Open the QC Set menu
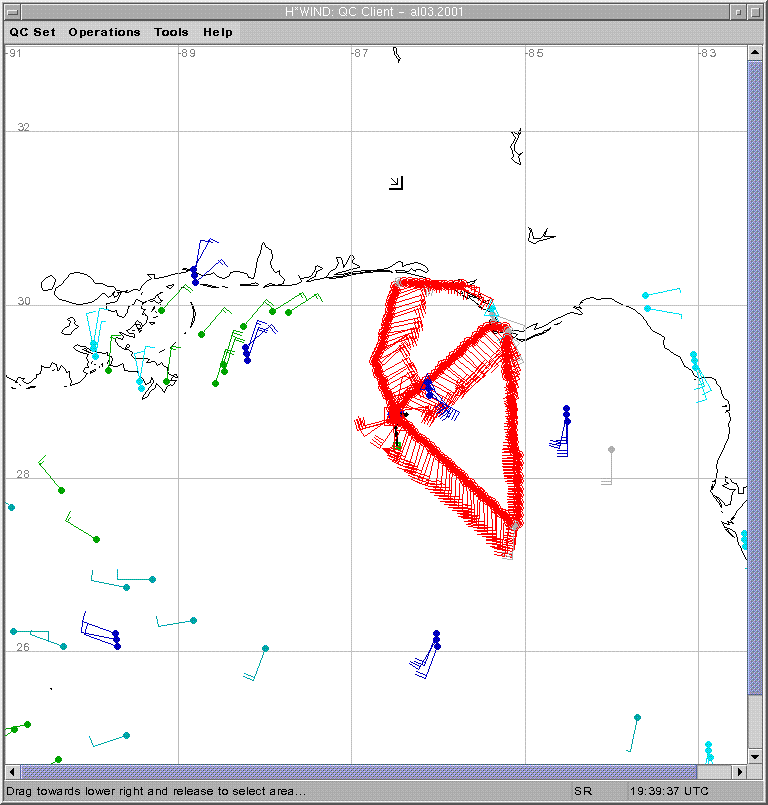768x805 pixels. pyautogui.click(x=33, y=32)
